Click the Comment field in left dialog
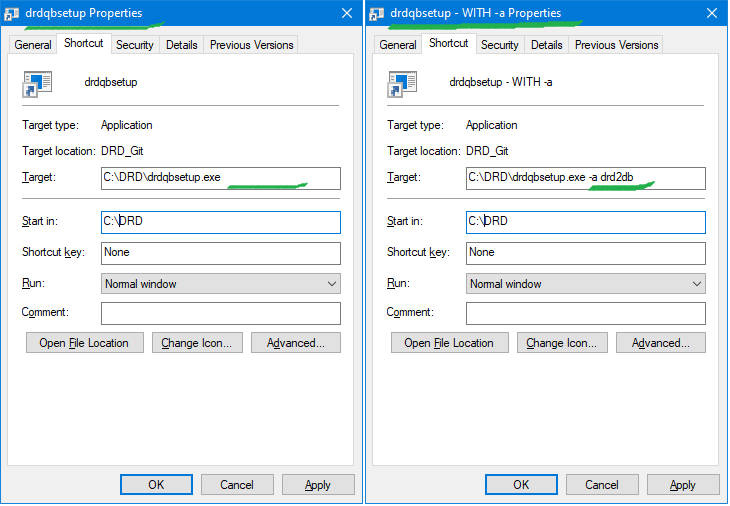 point(220,313)
